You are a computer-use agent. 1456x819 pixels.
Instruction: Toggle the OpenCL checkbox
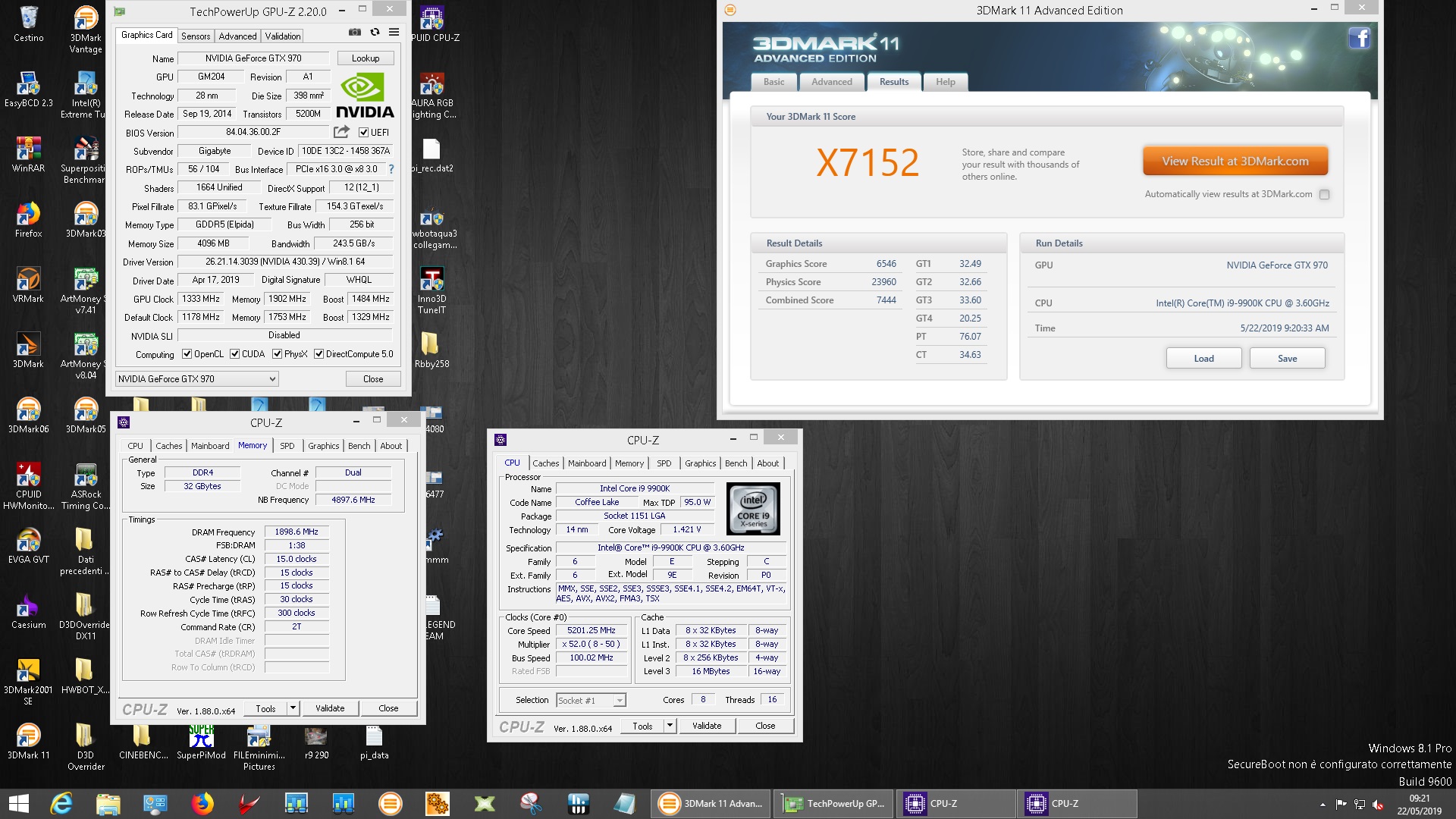(x=187, y=354)
